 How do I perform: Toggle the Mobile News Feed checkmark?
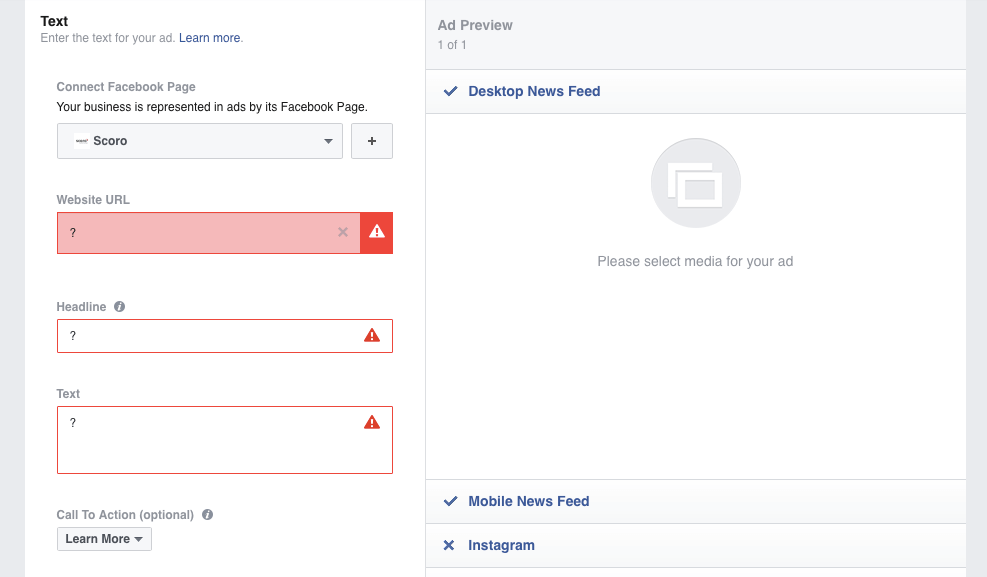click(451, 501)
